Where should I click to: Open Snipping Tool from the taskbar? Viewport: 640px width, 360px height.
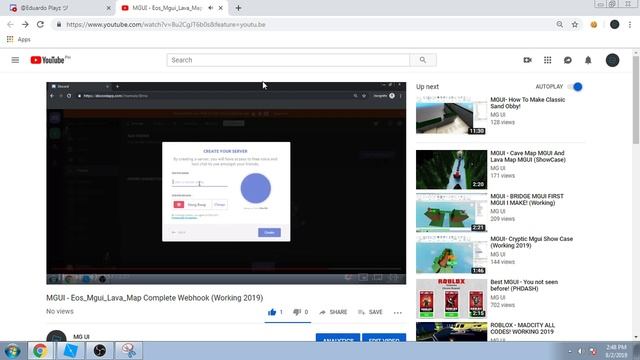click(129, 351)
